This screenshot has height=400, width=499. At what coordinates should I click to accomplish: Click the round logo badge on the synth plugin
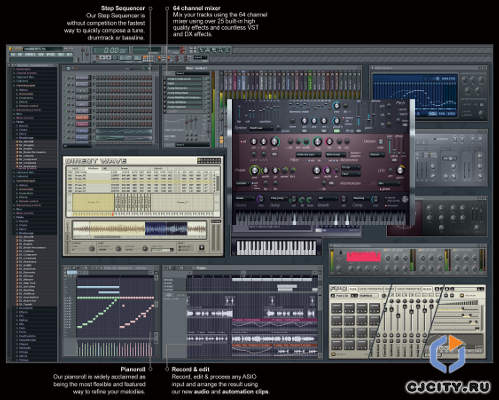tap(405, 199)
